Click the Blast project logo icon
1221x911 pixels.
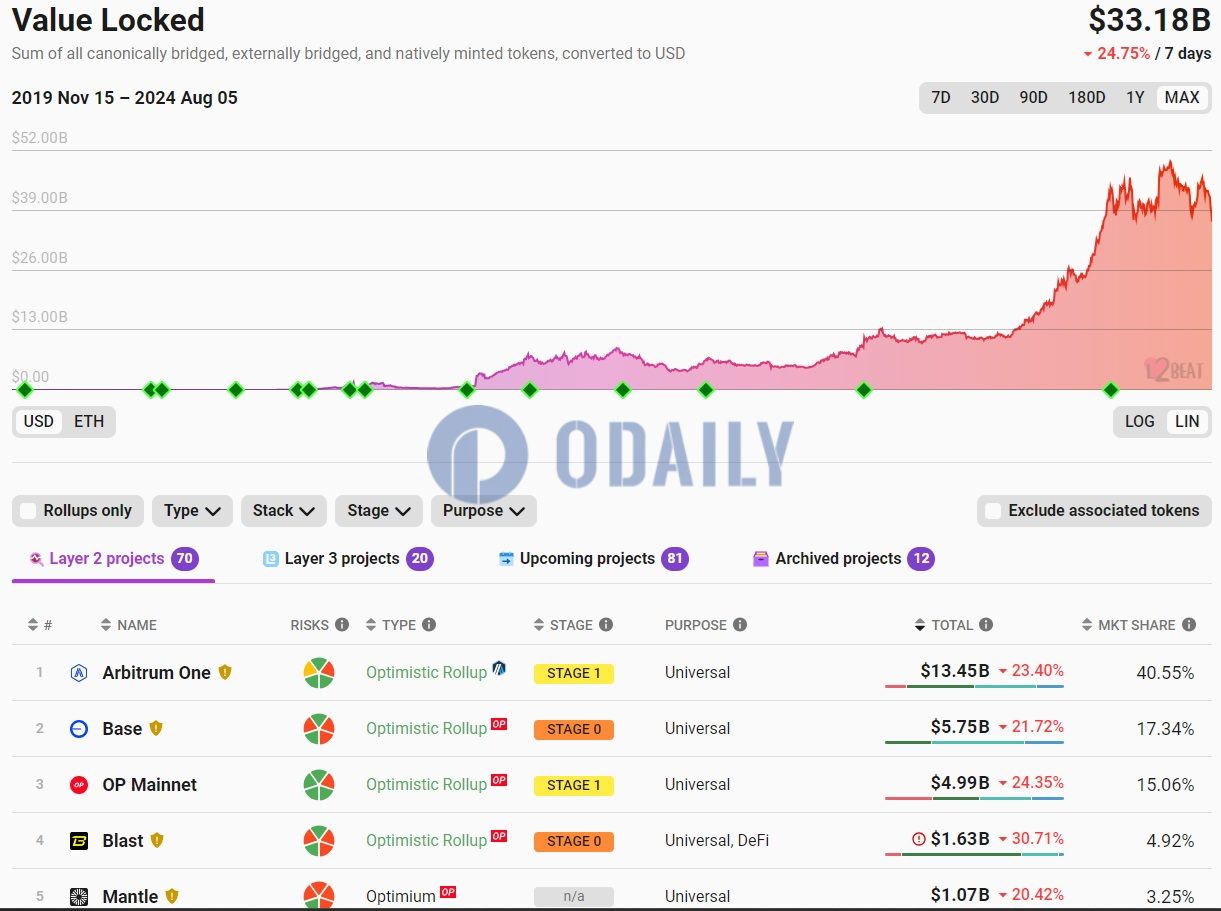[x=79, y=841]
